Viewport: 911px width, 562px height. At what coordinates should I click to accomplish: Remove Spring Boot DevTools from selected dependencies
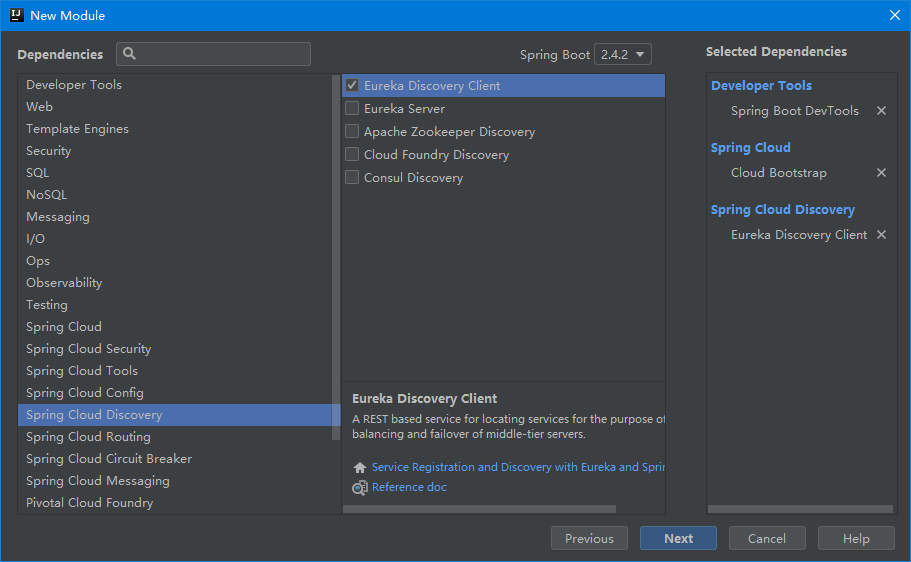(881, 110)
